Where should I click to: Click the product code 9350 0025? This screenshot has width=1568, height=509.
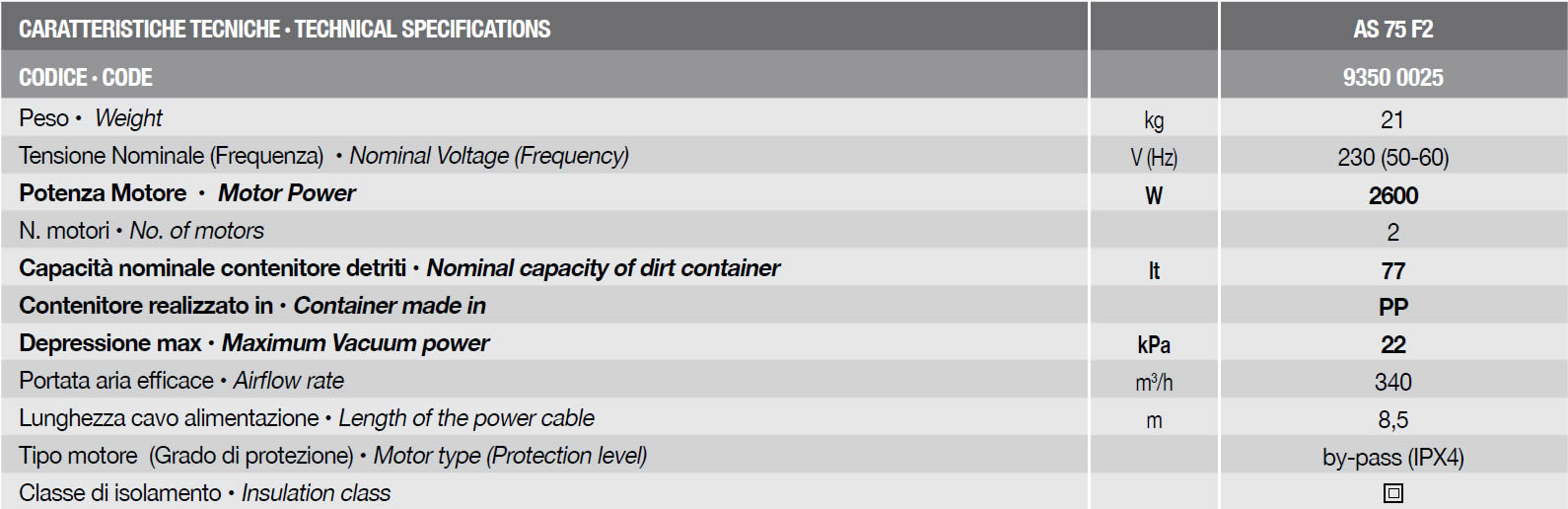click(x=1392, y=77)
